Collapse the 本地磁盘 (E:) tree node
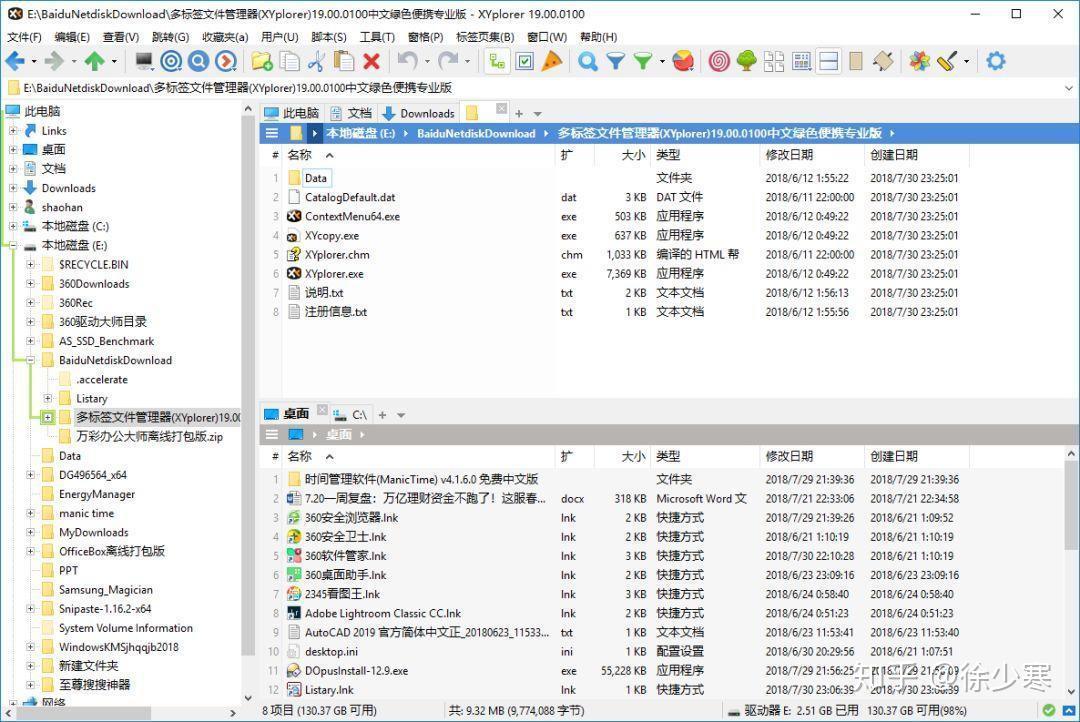This screenshot has width=1080, height=722. tap(12, 245)
